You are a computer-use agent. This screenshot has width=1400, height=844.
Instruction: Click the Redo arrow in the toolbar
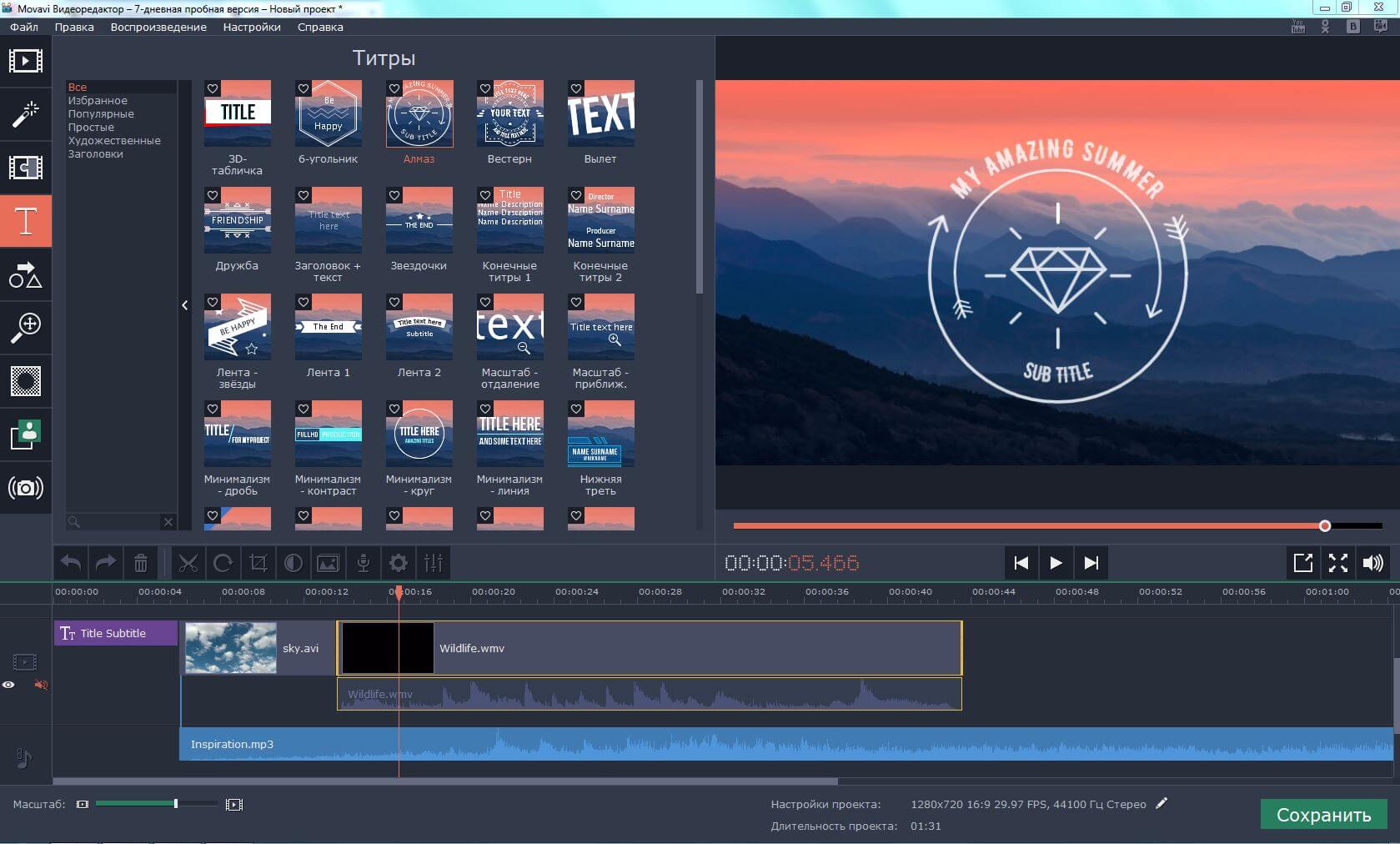coord(106,563)
